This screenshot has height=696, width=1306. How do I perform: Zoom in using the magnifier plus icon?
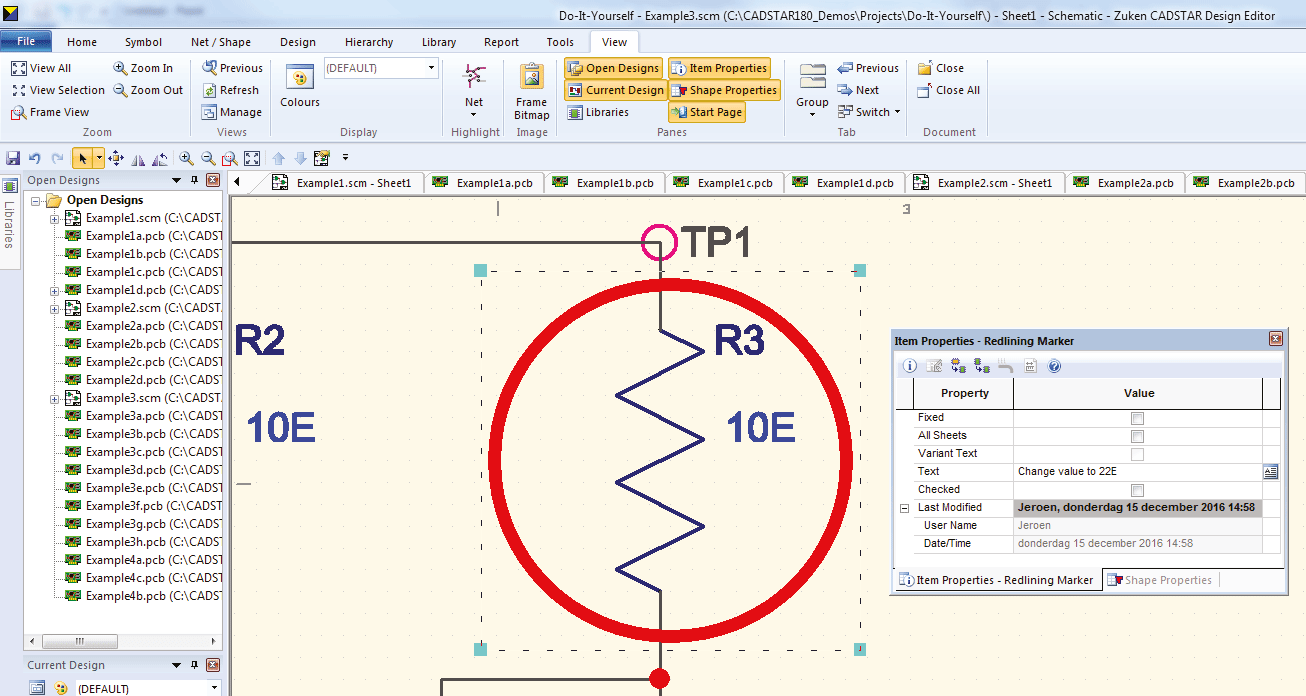click(x=187, y=158)
